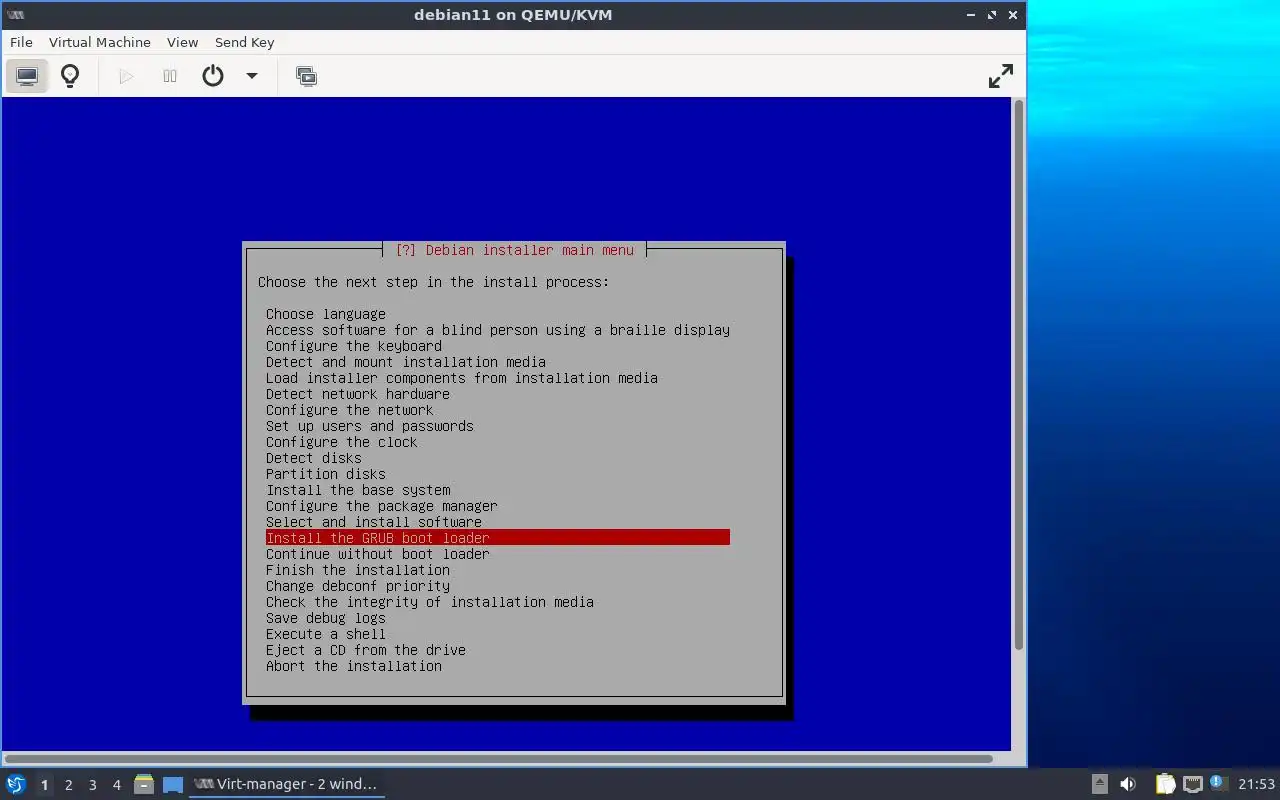Open shutdown options dropdown arrow

click(252, 76)
